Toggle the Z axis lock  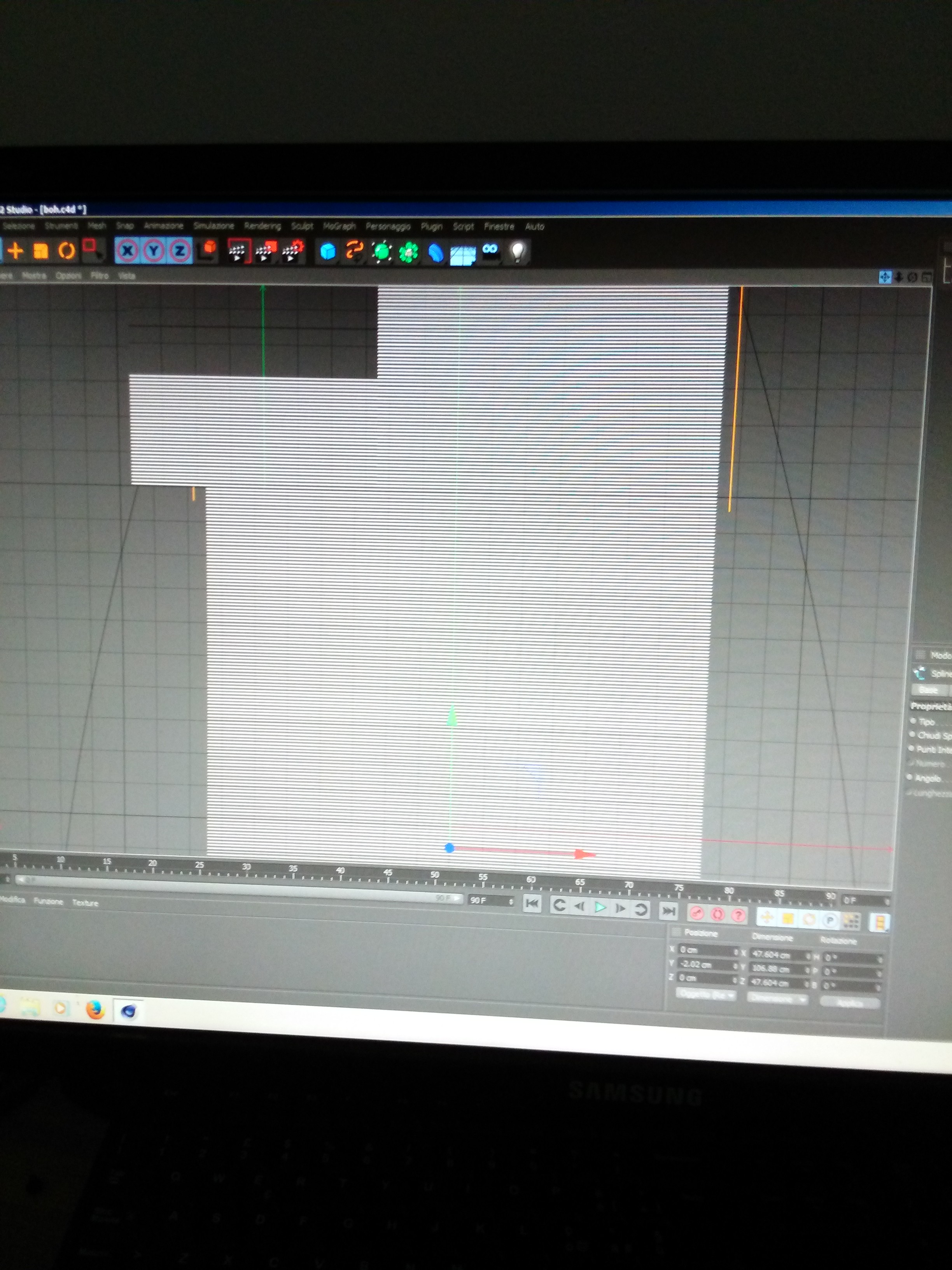click(180, 251)
